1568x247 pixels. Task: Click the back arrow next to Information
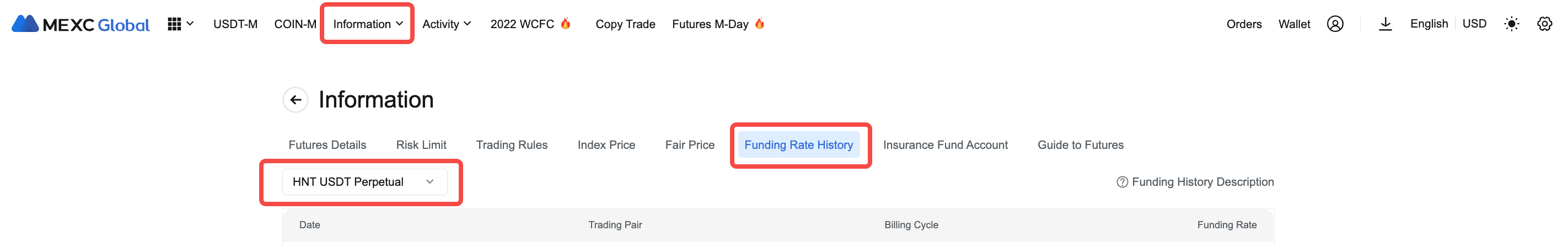(295, 100)
